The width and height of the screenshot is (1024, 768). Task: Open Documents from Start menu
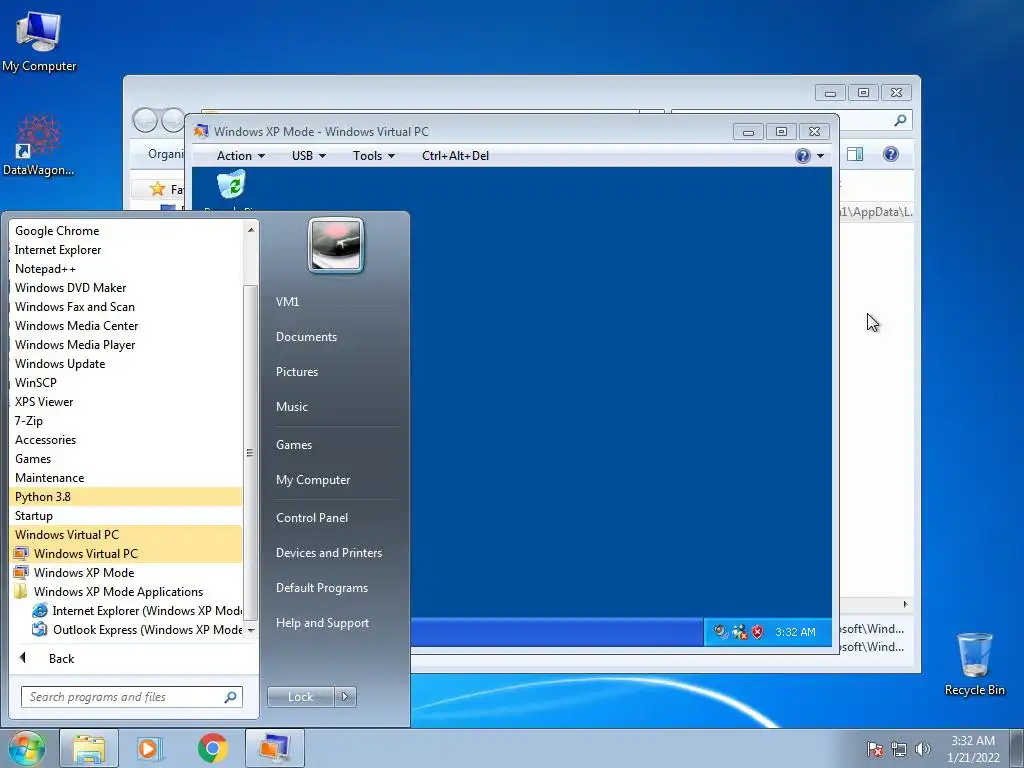pyautogui.click(x=306, y=336)
